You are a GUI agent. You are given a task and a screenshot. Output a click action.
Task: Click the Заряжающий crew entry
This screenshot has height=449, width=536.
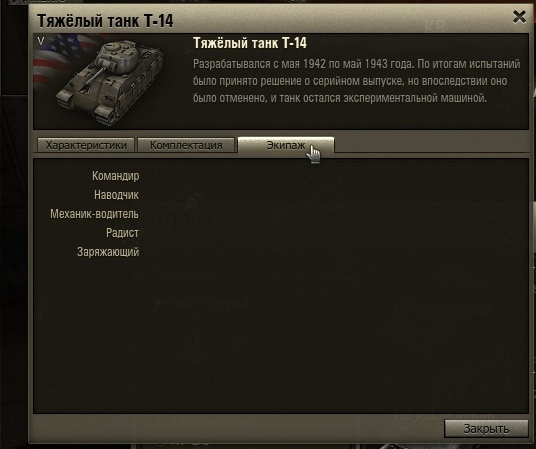coord(108,252)
